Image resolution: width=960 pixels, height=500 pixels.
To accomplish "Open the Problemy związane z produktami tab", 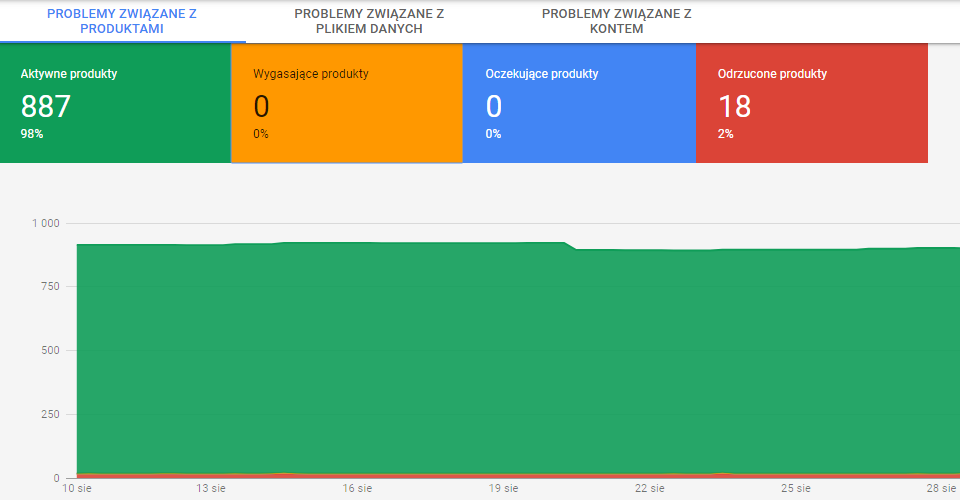I will pos(122,21).
